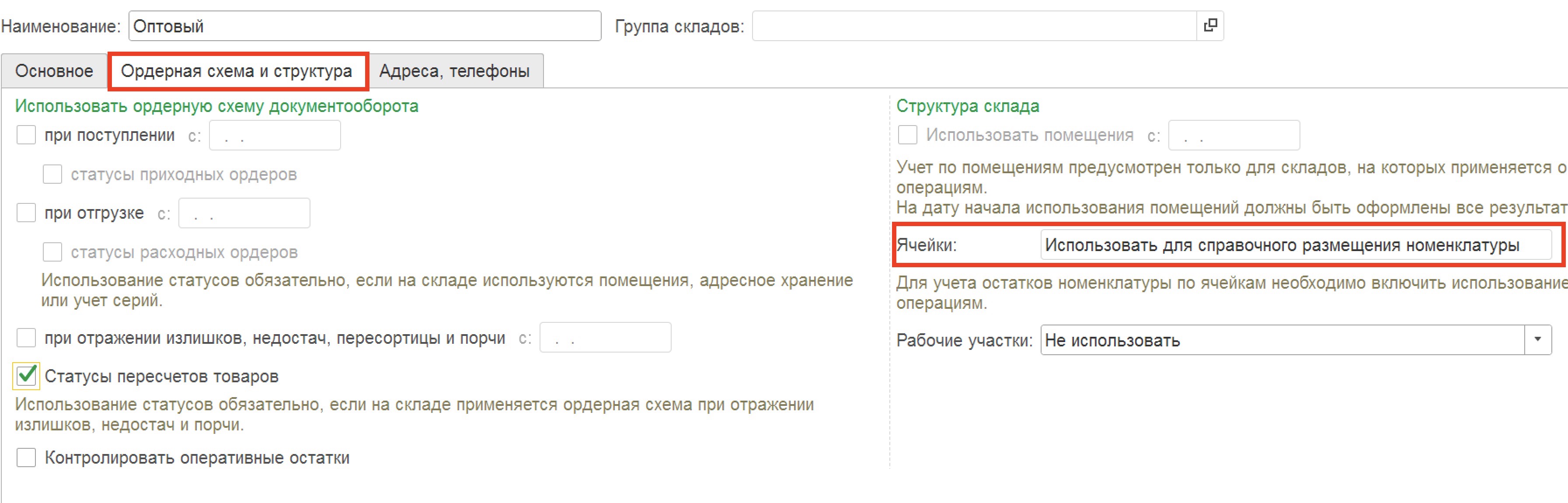Uncheck Статусы пересчетов товаров checkbox
1568x503 pixels.
click(x=26, y=376)
